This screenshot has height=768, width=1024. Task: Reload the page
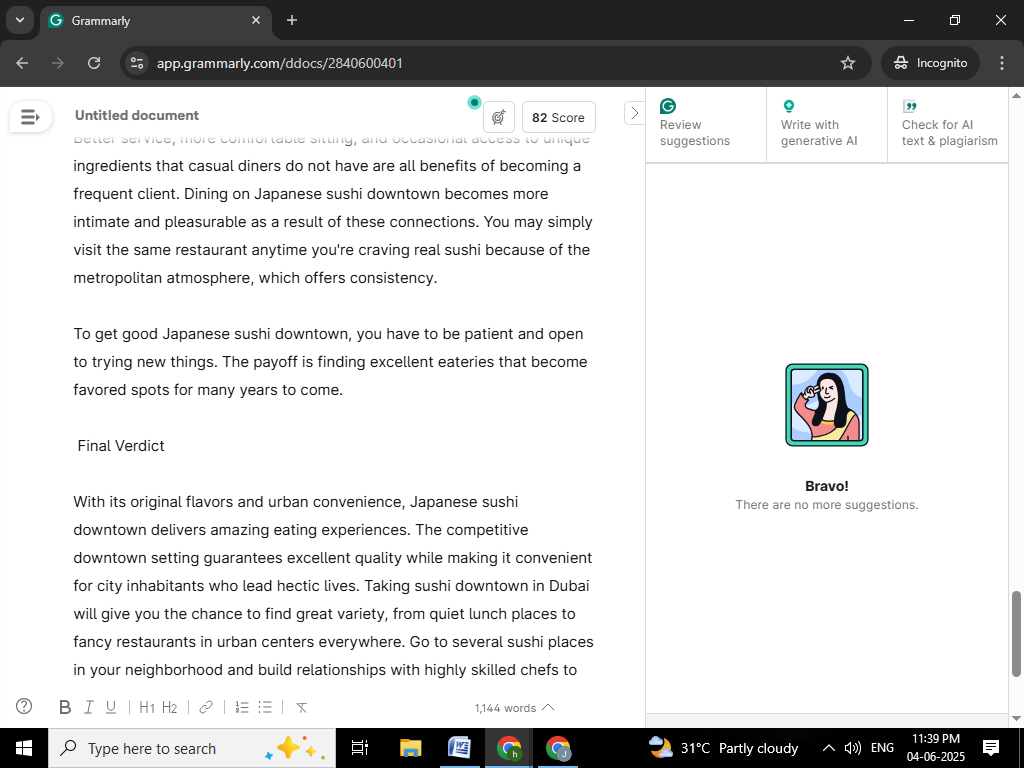point(94,63)
